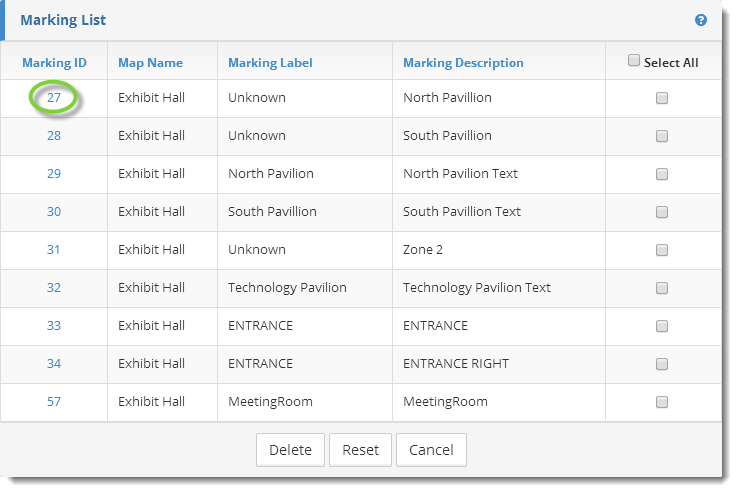Cancel the marking list dialog

point(431,450)
